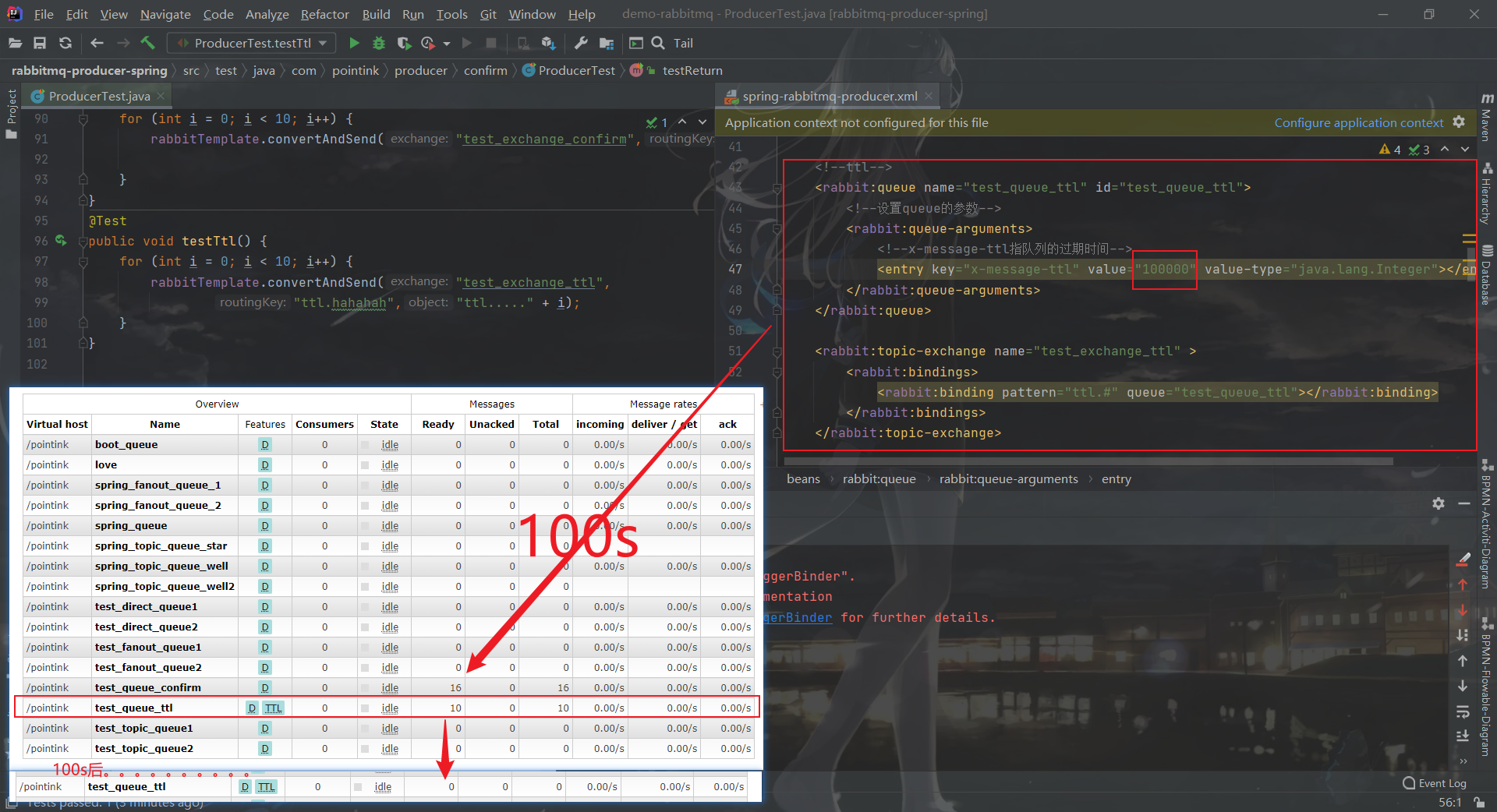Open file with the folder toolbar icon
Screen dimensions: 1497x812
(x=14, y=43)
